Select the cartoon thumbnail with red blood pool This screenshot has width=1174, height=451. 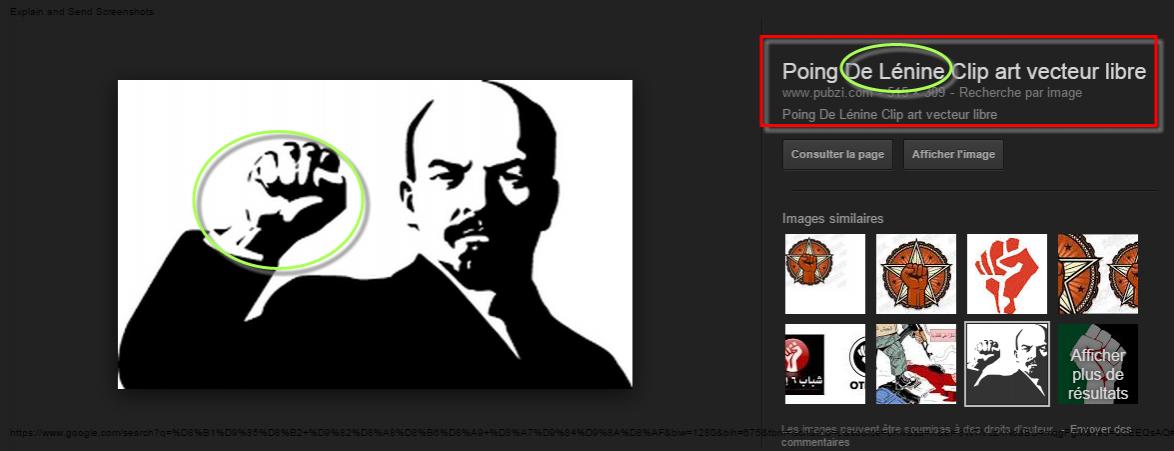click(916, 364)
